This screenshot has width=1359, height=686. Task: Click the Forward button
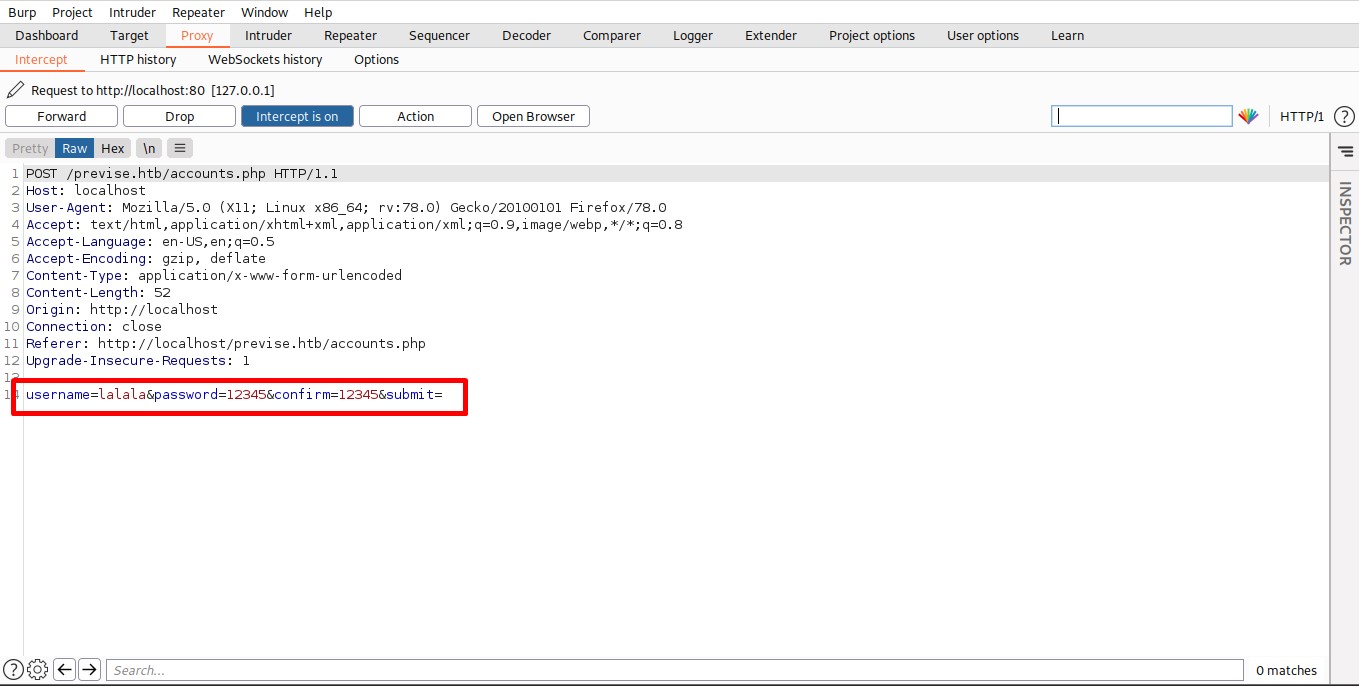click(61, 116)
